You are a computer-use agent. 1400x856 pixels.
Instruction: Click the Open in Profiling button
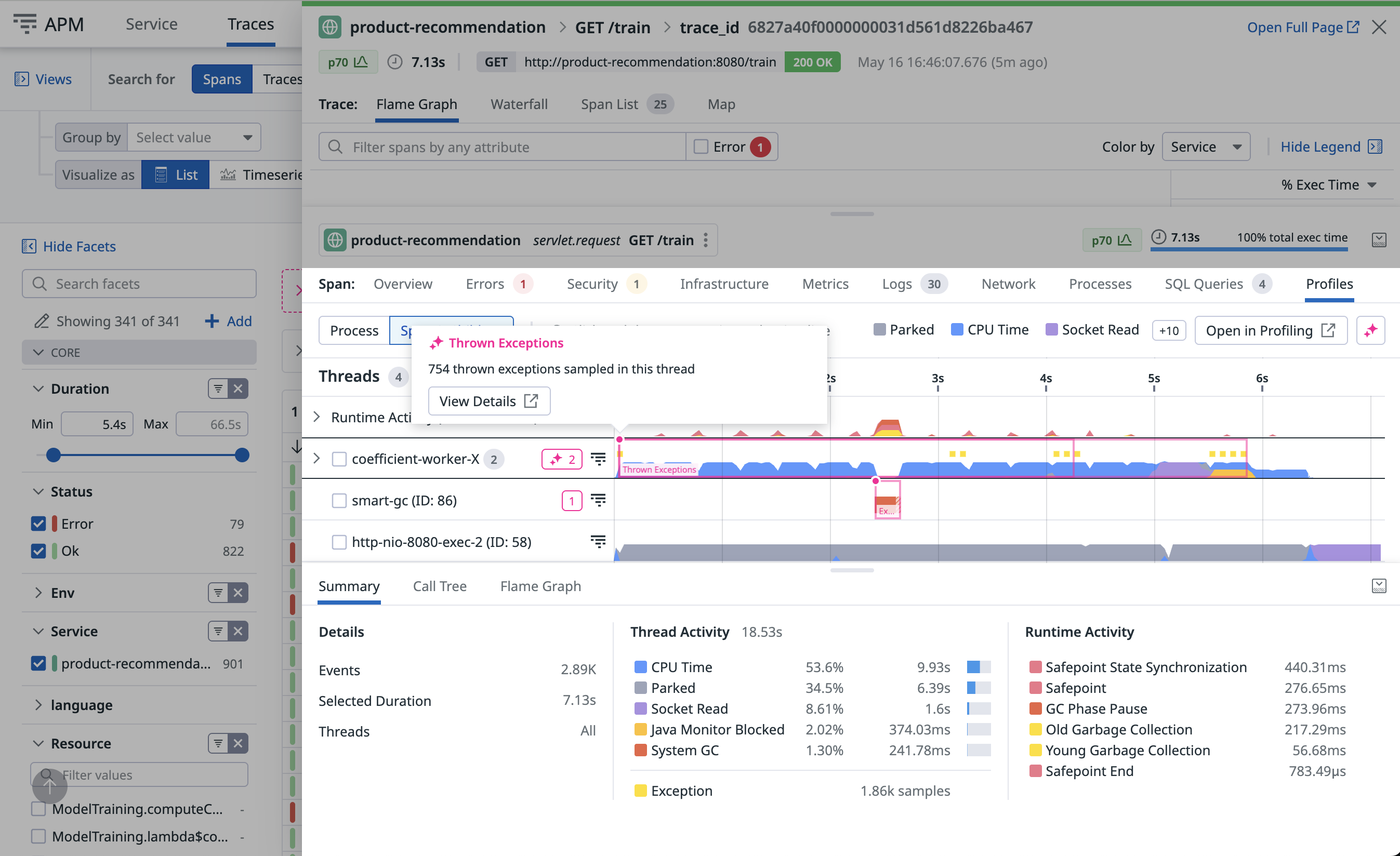point(1270,330)
